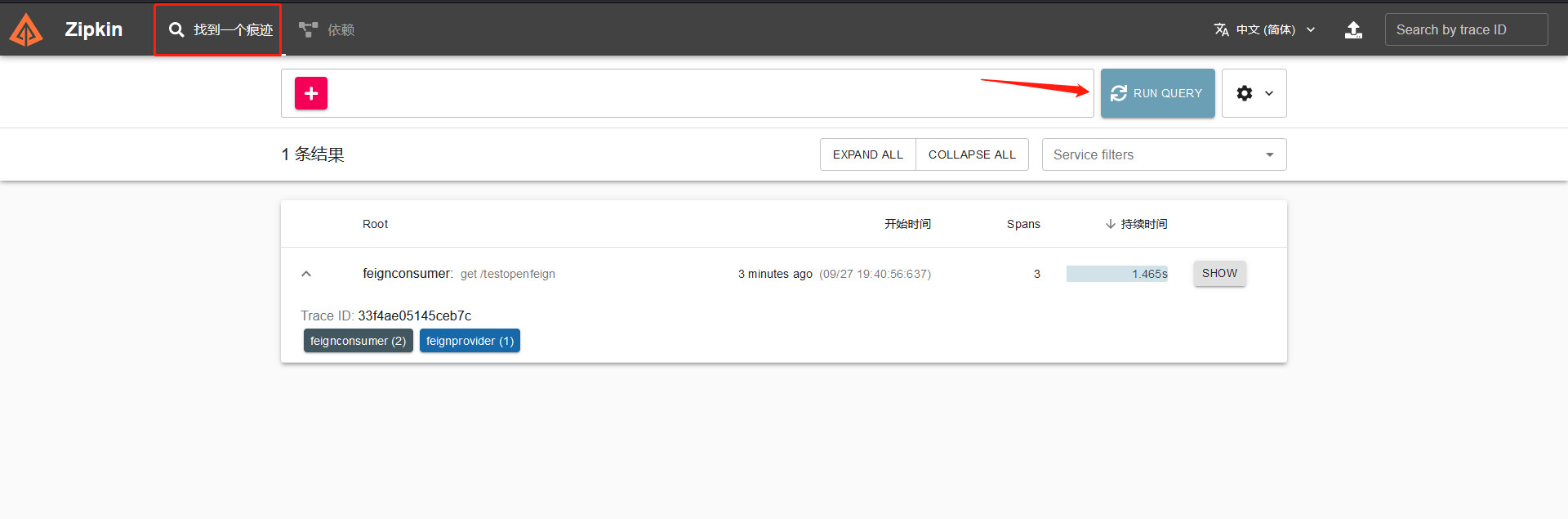
Task: Click the 1.465s duration bar
Action: tap(1117, 274)
